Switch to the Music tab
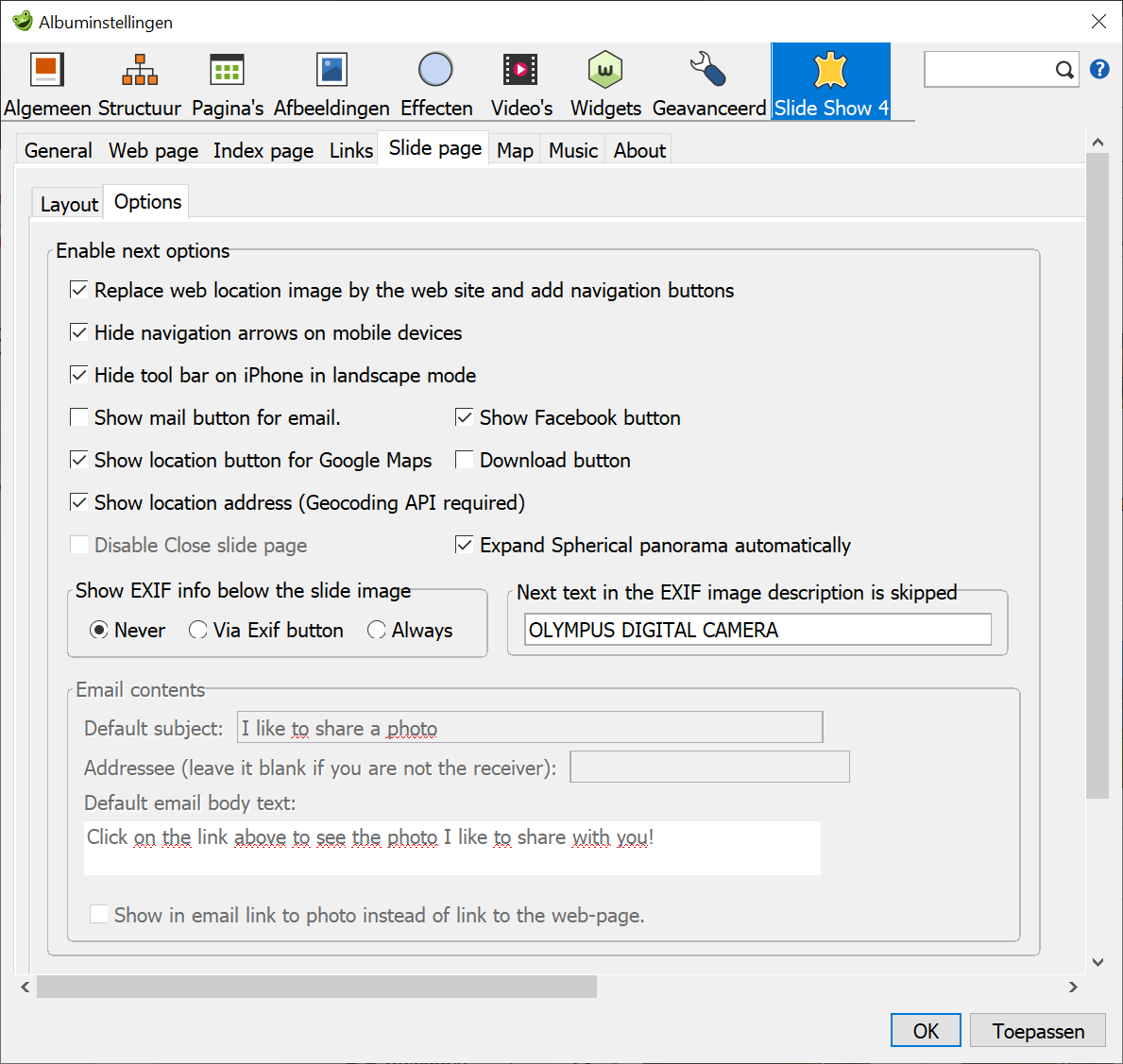1123x1064 pixels. point(572,149)
